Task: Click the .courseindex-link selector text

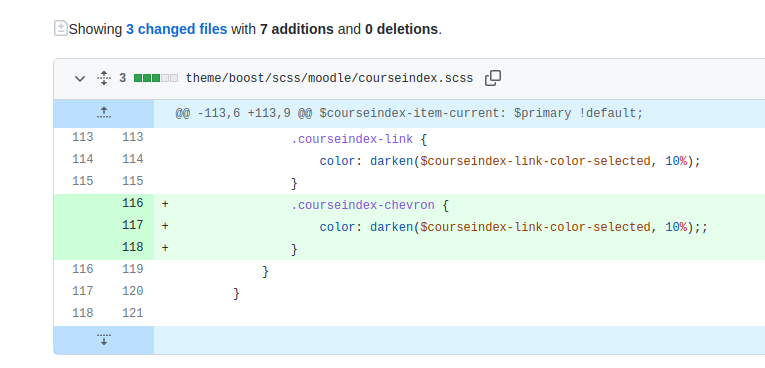Action: coord(352,140)
